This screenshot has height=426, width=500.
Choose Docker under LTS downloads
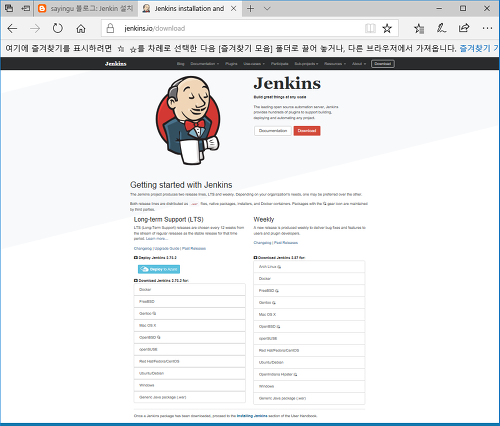190,290
